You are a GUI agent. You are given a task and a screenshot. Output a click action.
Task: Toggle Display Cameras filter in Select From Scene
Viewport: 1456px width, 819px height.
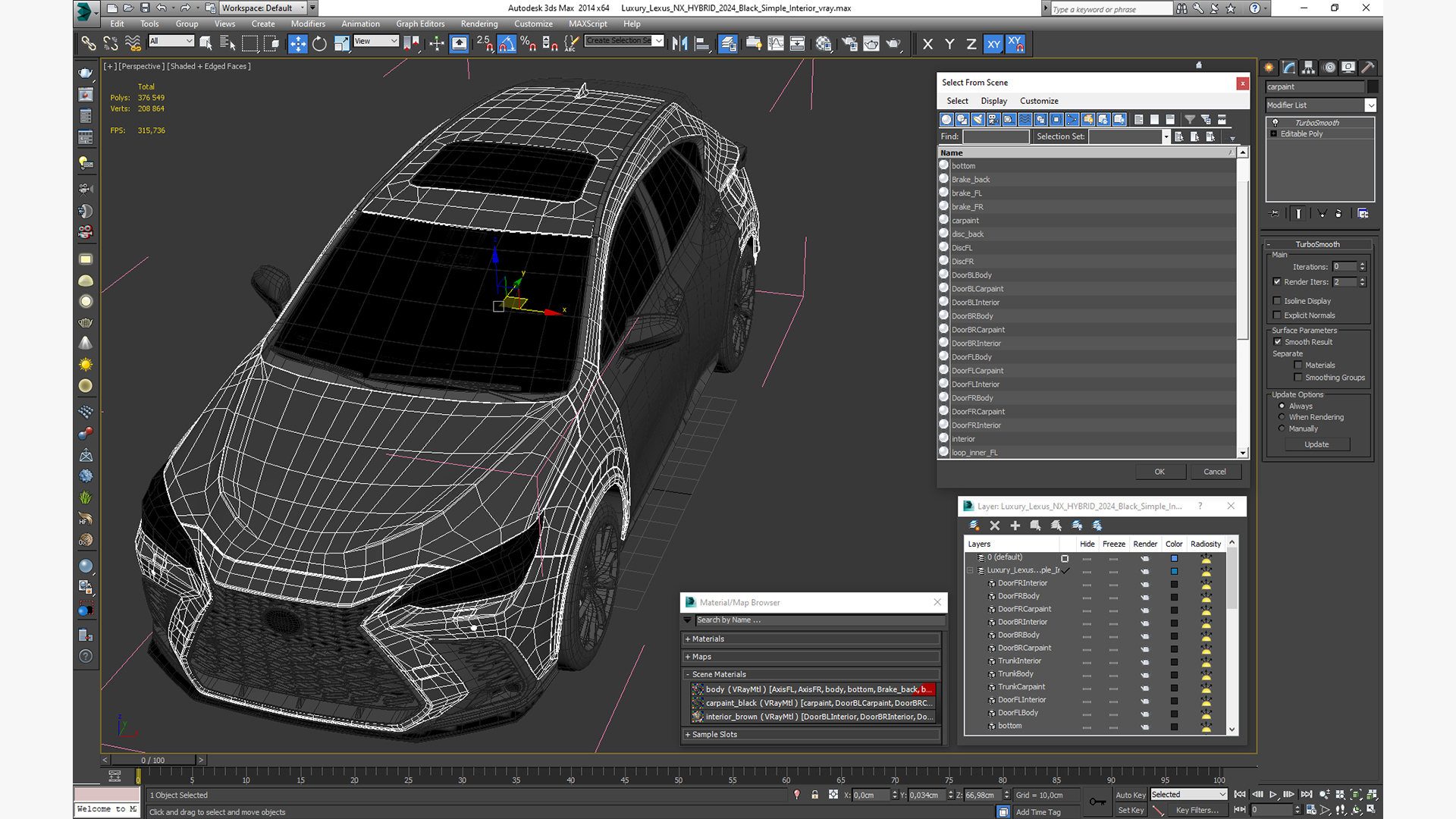pyautogui.click(x=993, y=119)
